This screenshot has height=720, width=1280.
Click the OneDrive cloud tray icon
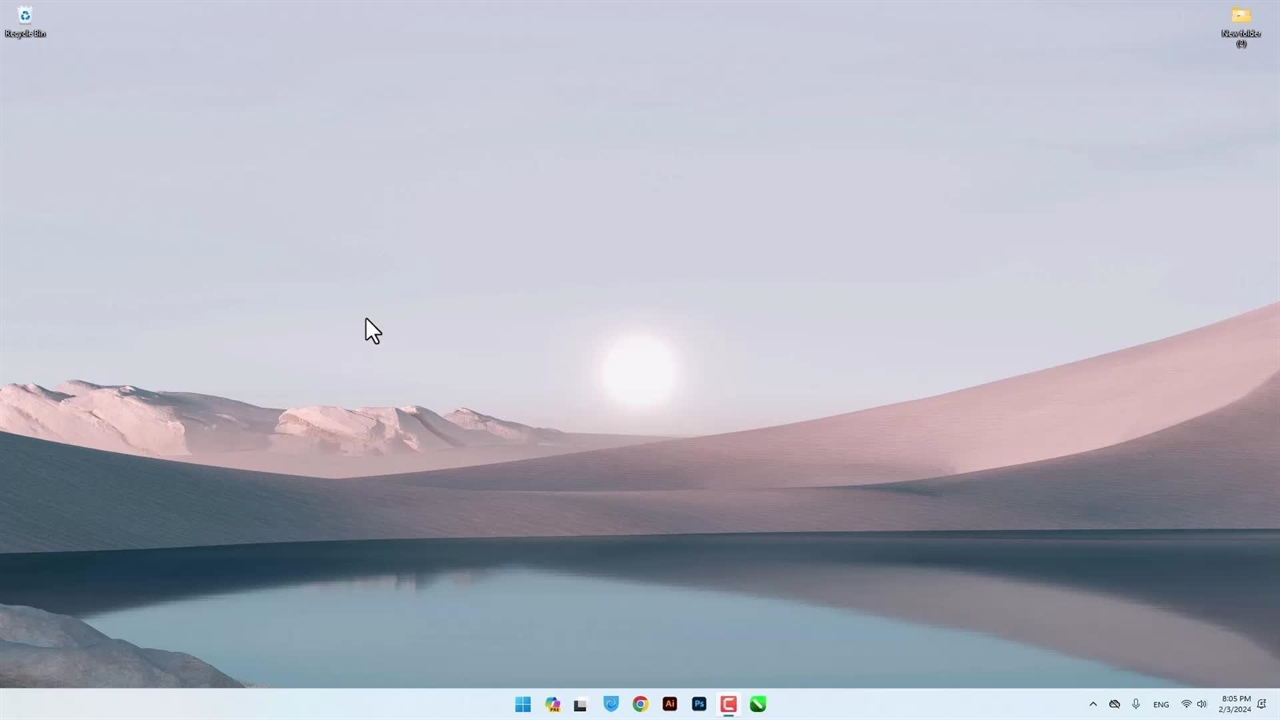(x=1114, y=704)
